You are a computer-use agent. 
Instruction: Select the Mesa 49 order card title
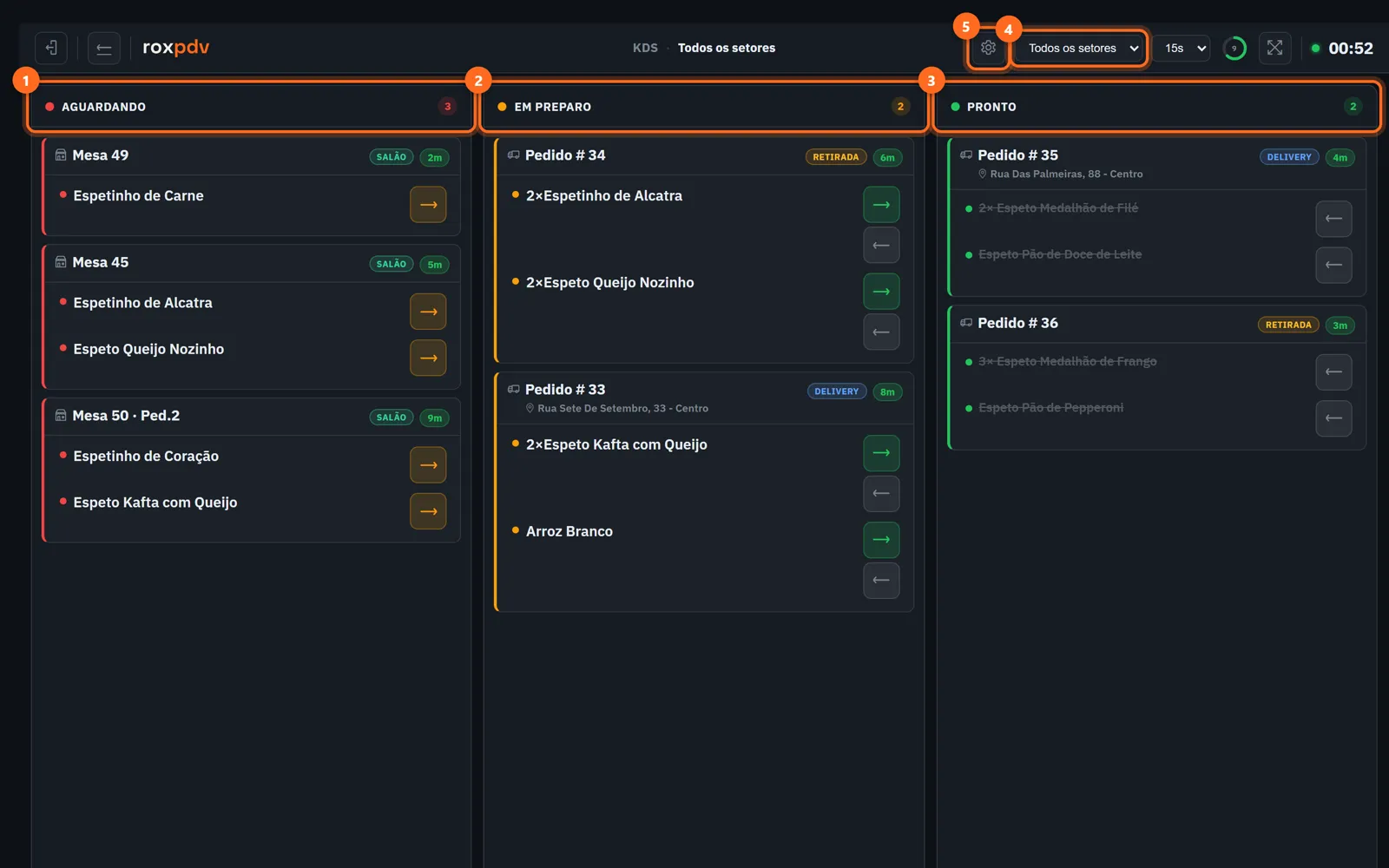101,155
